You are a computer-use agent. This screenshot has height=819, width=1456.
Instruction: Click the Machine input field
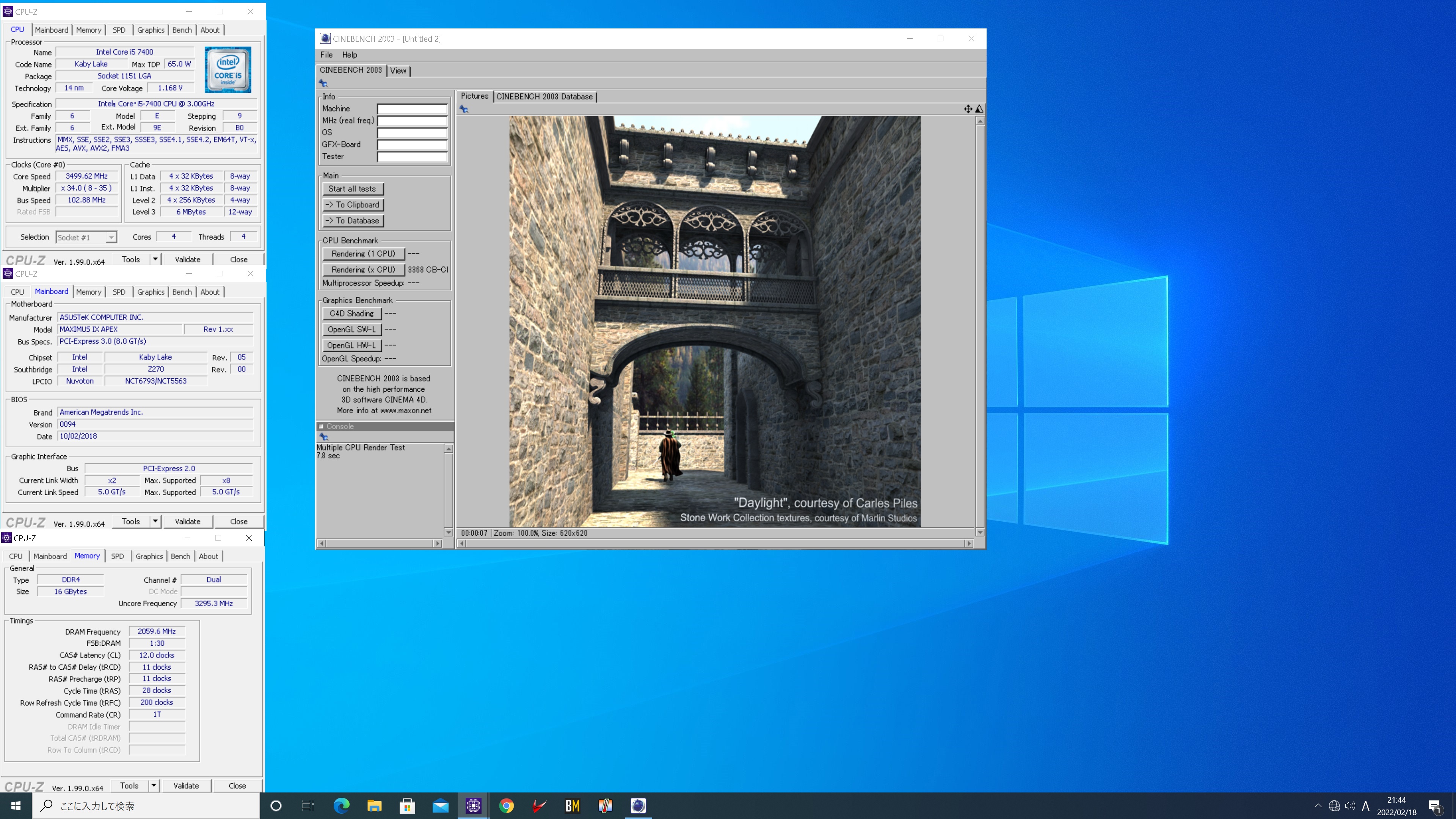(x=411, y=108)
